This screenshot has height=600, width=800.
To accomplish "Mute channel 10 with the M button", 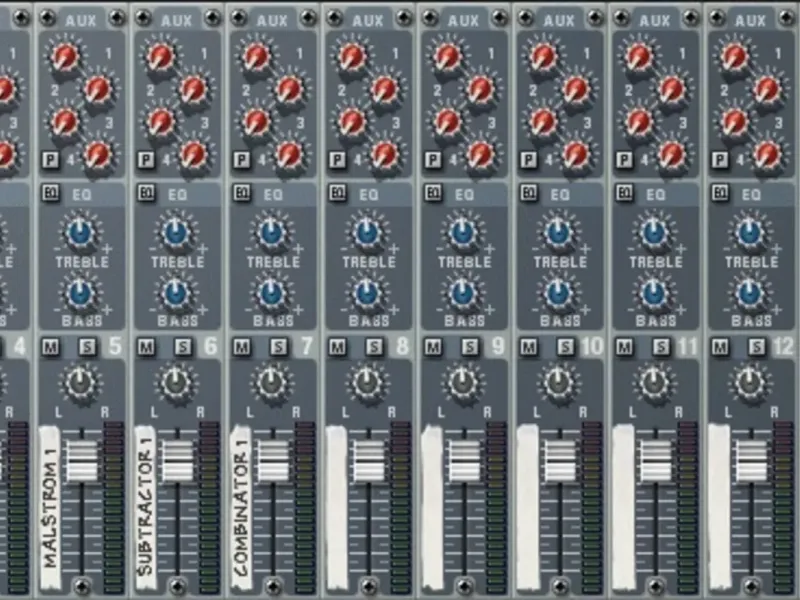I will point(529,347).
